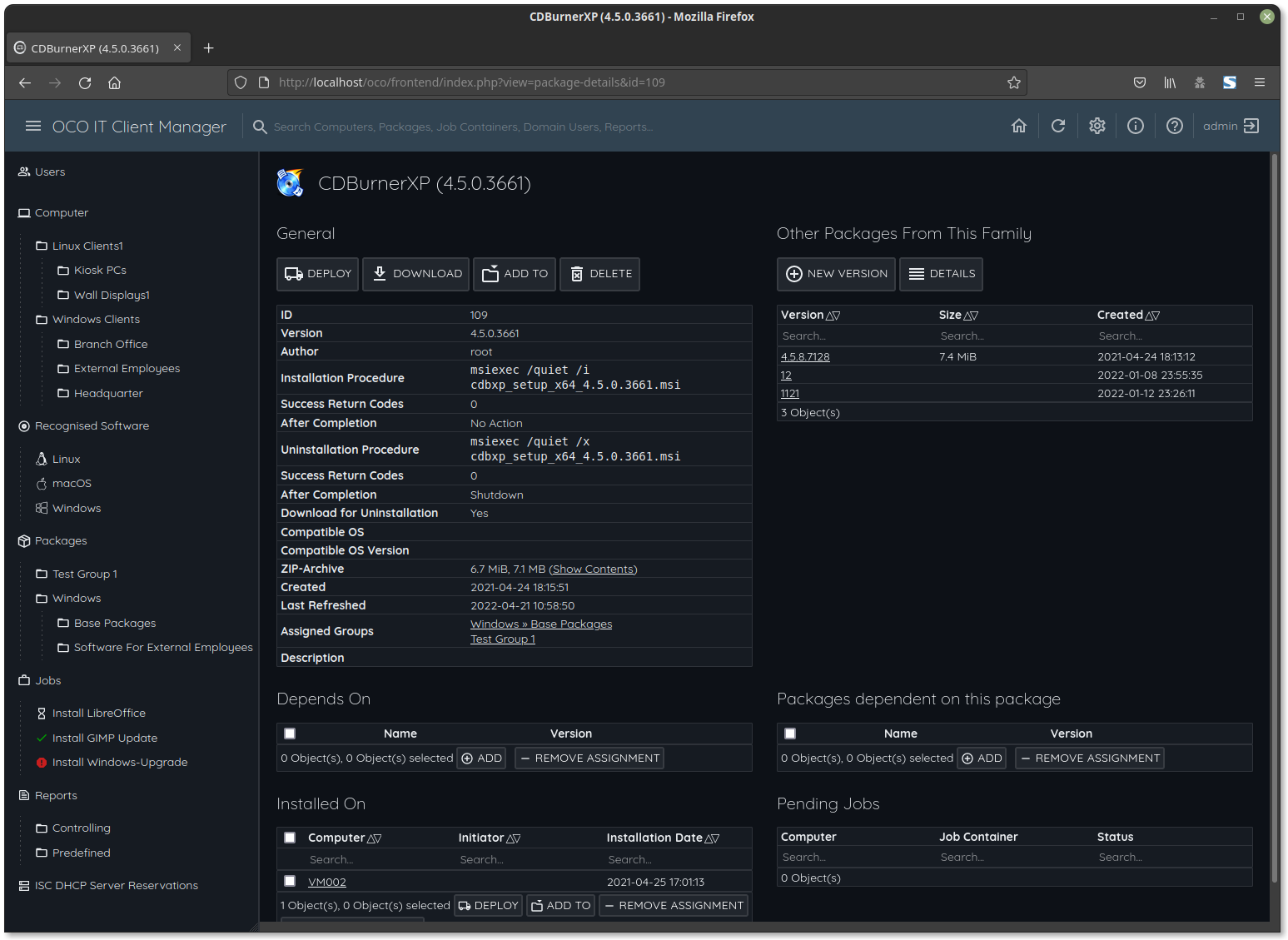Open the VM002 computer link
Screen dimensions: 1288x940
(x=326, y=882)
